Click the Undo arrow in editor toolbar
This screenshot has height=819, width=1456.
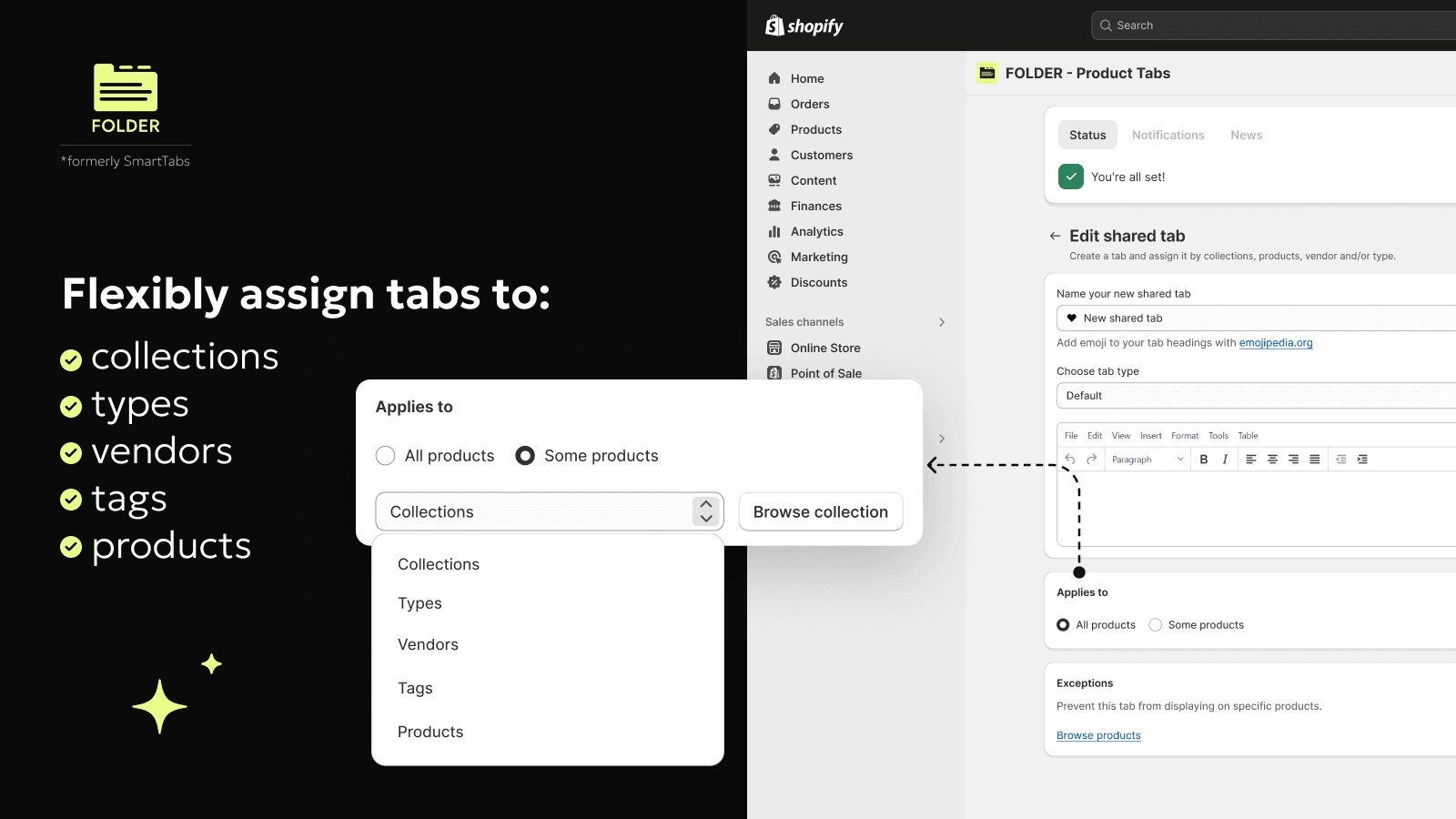pyautogui.click(x=1070, y=460)
